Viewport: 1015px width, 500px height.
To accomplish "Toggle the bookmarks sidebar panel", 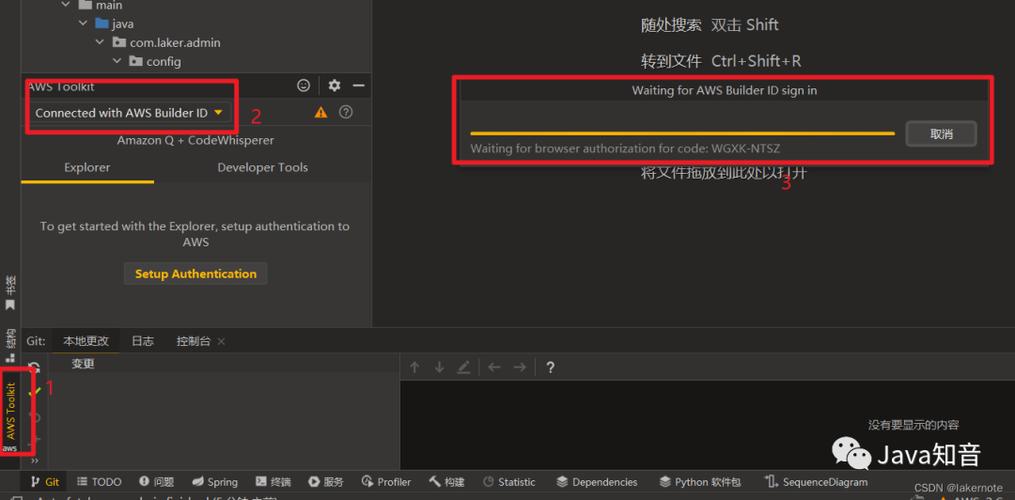I will [10, 293].
